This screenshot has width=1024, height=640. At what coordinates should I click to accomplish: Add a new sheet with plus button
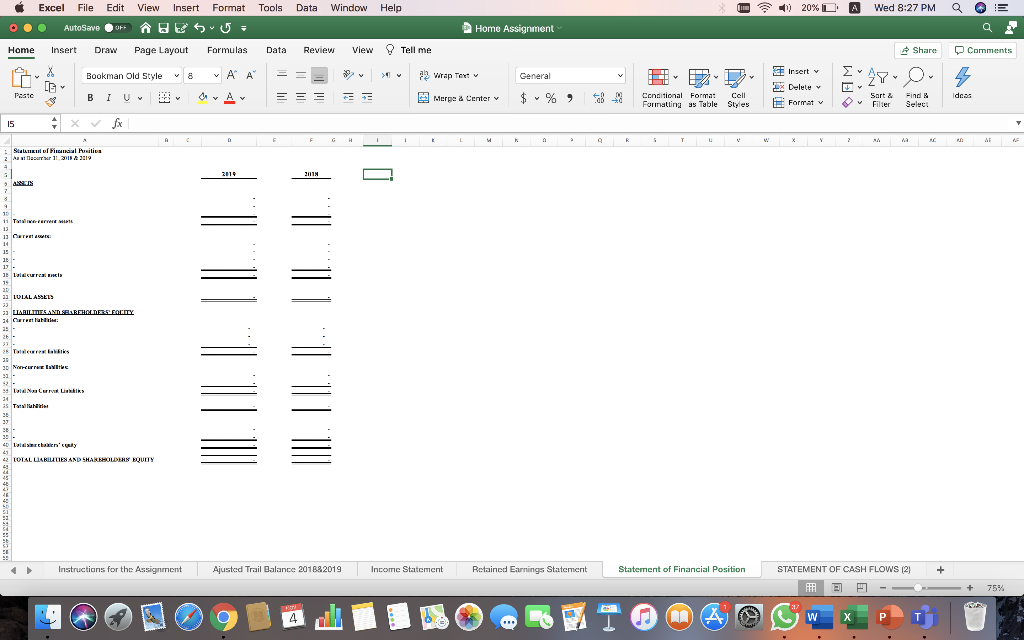click(940, 569)
